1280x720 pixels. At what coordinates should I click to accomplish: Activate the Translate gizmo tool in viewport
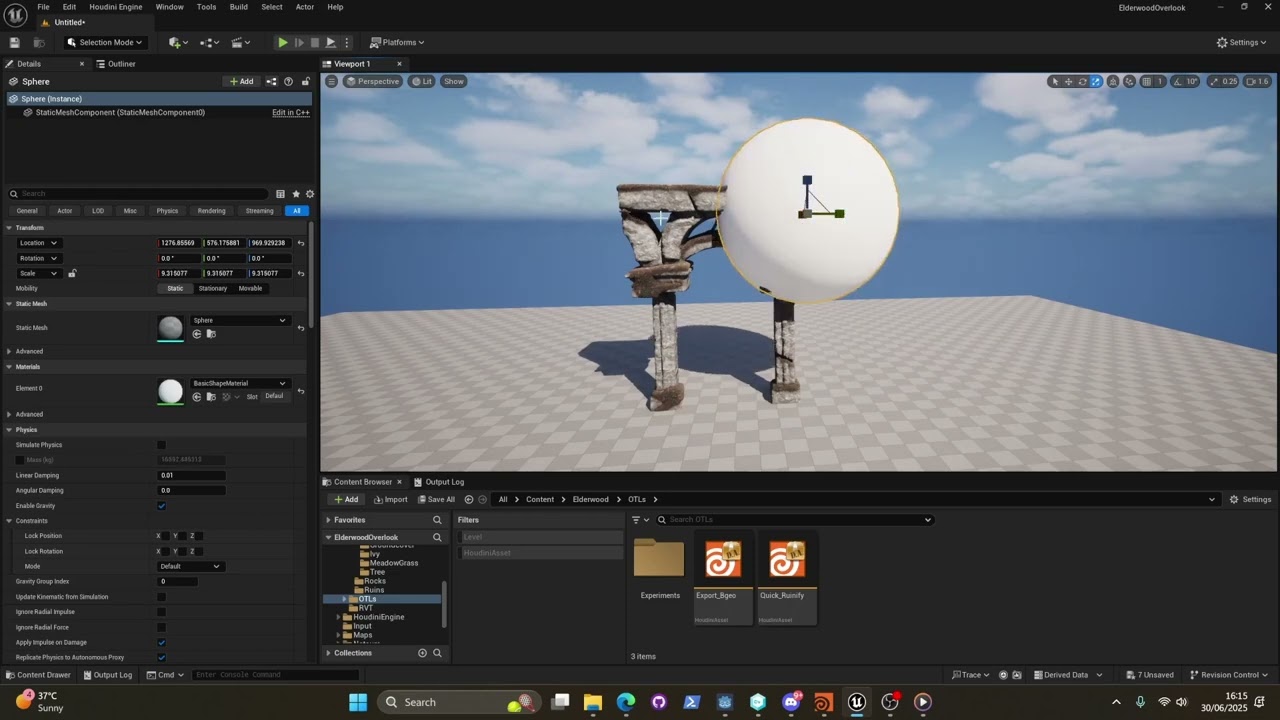(x=1068, y=81)
